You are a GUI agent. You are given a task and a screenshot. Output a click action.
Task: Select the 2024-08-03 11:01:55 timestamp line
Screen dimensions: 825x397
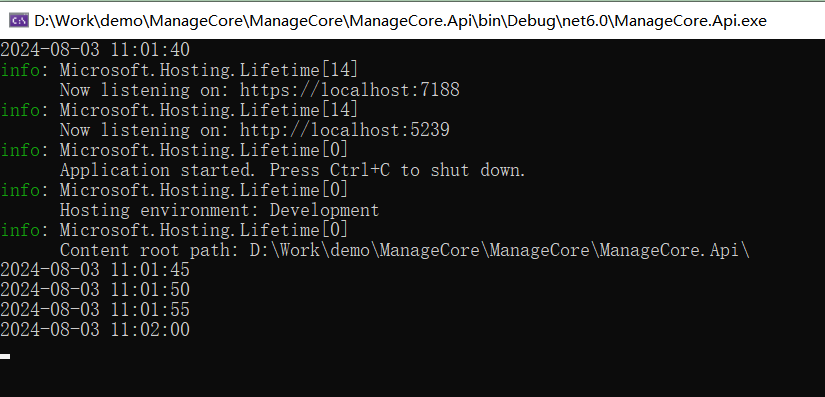pyautogui.click(x=95, y=310)
